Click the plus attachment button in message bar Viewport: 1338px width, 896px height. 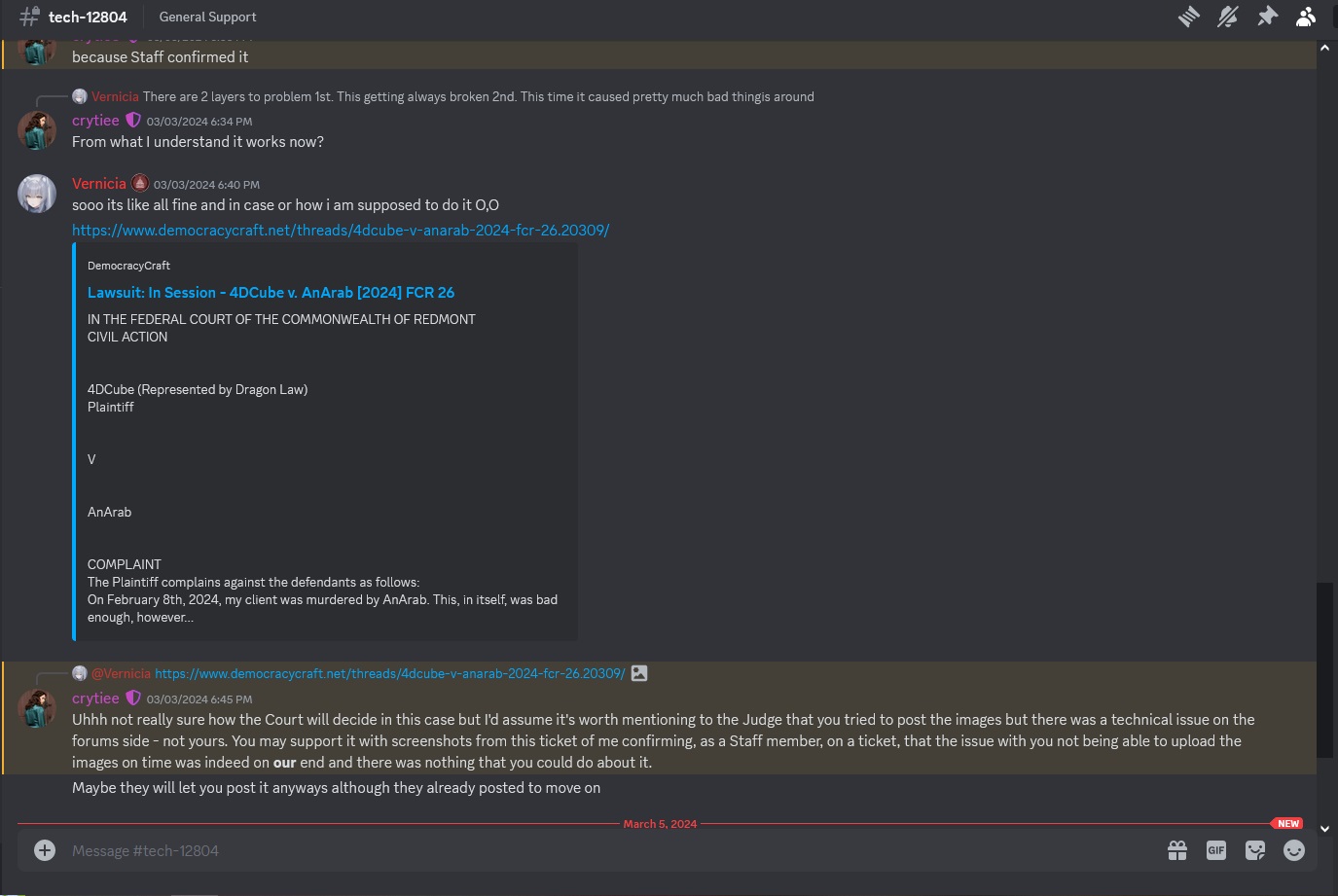coord(45,850)
